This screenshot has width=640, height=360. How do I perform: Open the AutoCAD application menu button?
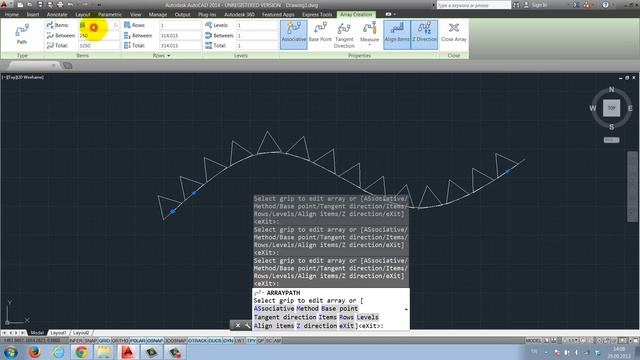click(x=4, y=5)
